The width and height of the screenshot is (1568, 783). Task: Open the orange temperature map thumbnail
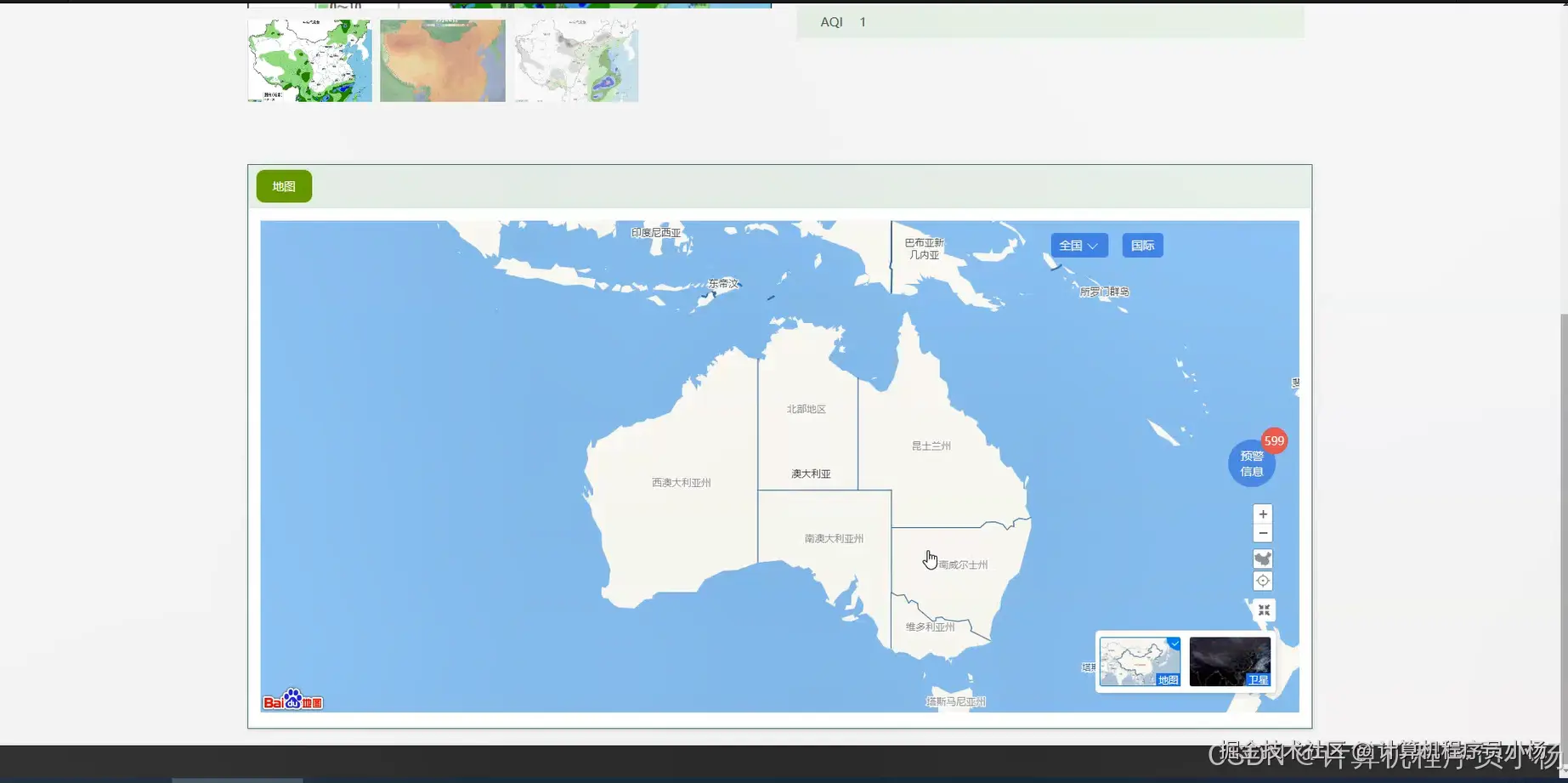pos(443,60)
